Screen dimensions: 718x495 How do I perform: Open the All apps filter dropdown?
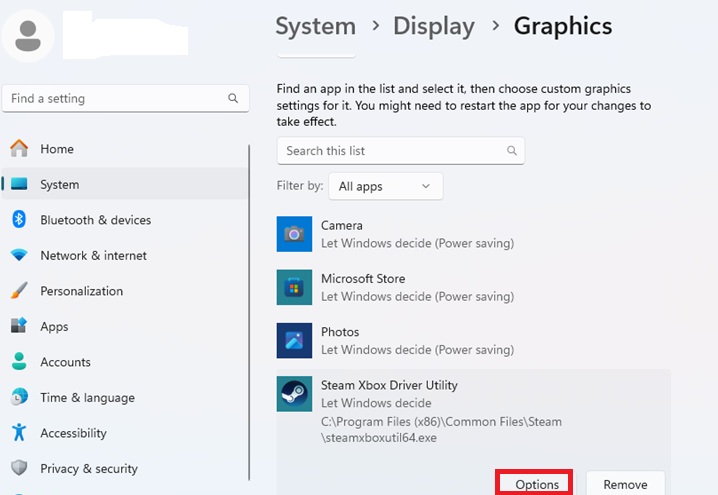pyautogui.click(x=386, y=186)
